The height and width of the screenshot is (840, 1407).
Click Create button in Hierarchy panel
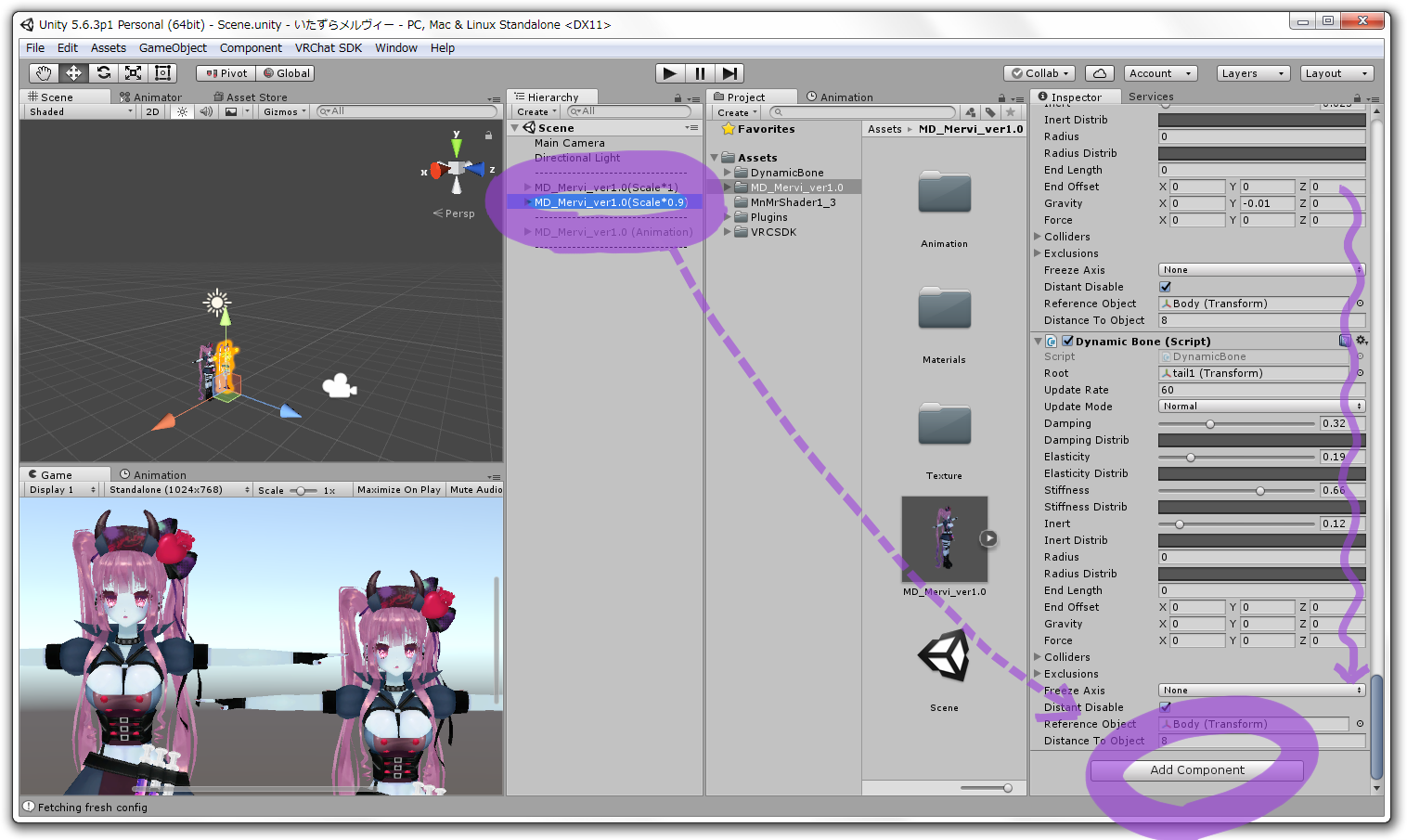(536, 112)
